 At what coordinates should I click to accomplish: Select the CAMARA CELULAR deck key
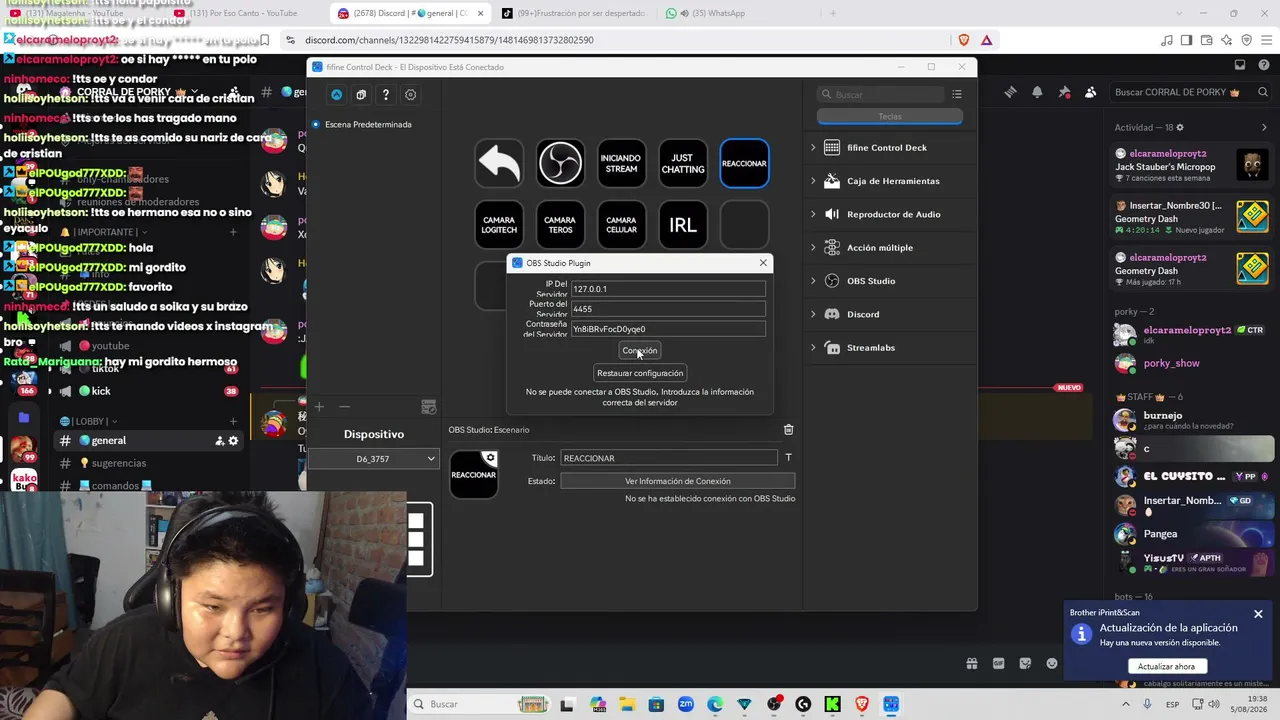click(621, 225)
